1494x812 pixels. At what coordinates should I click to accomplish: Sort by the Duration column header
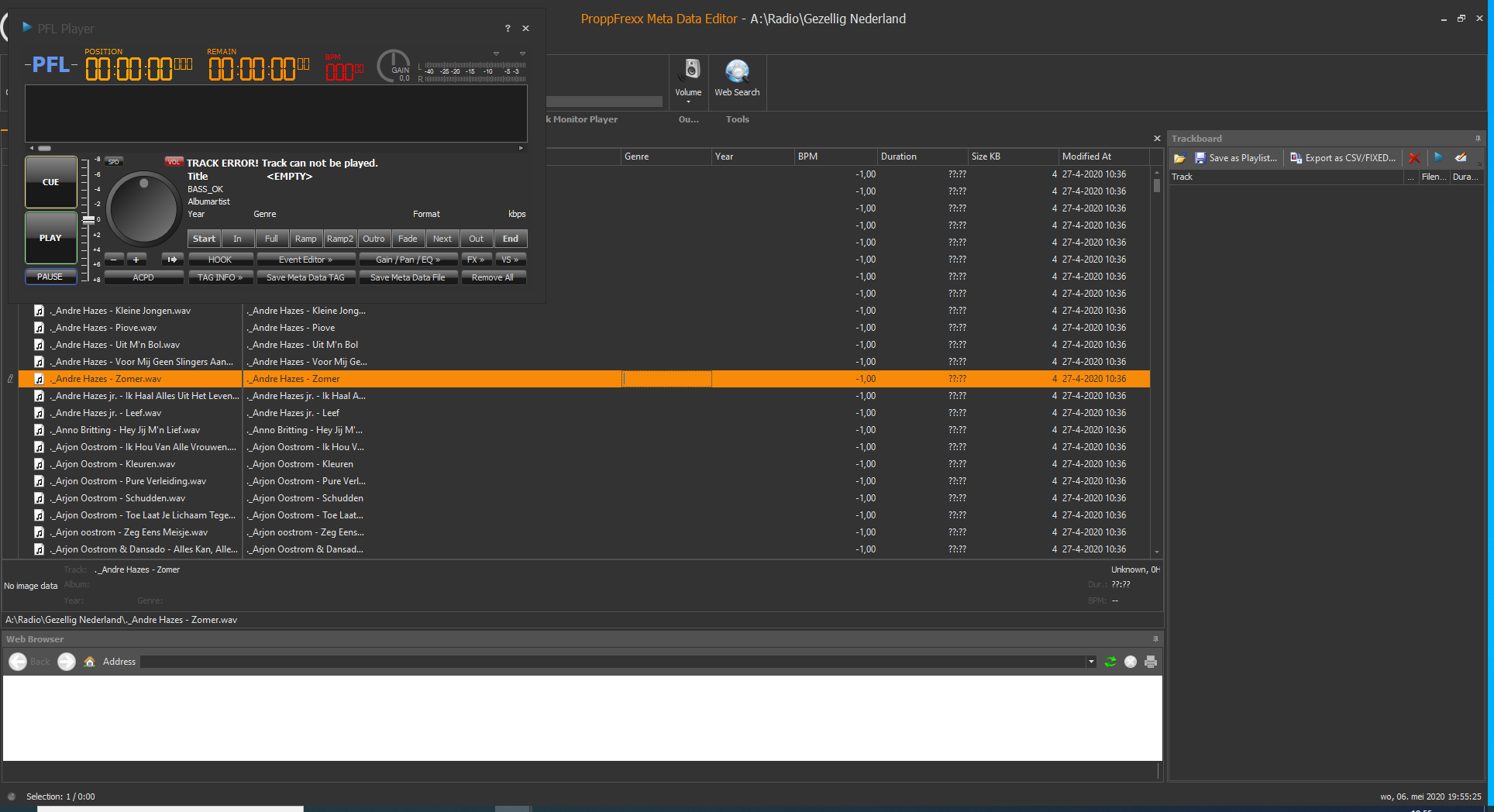[923, 157]
